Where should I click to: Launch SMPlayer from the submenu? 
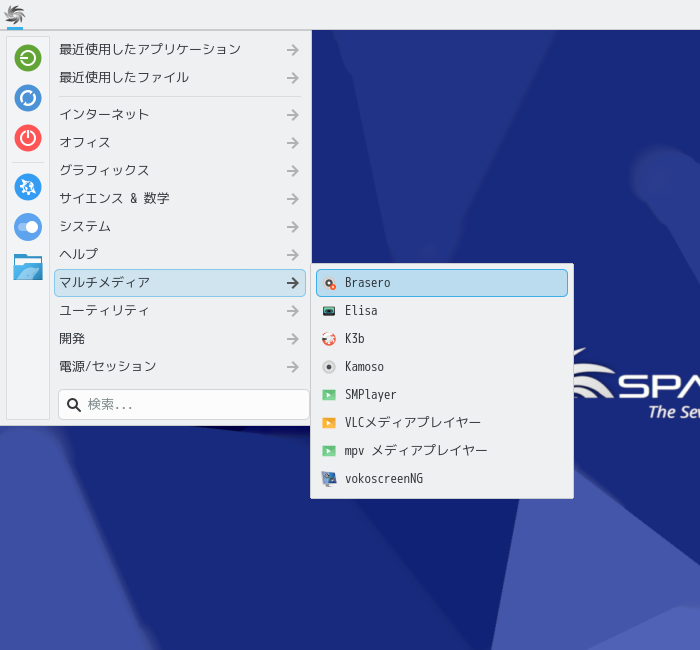coord(442,395)
